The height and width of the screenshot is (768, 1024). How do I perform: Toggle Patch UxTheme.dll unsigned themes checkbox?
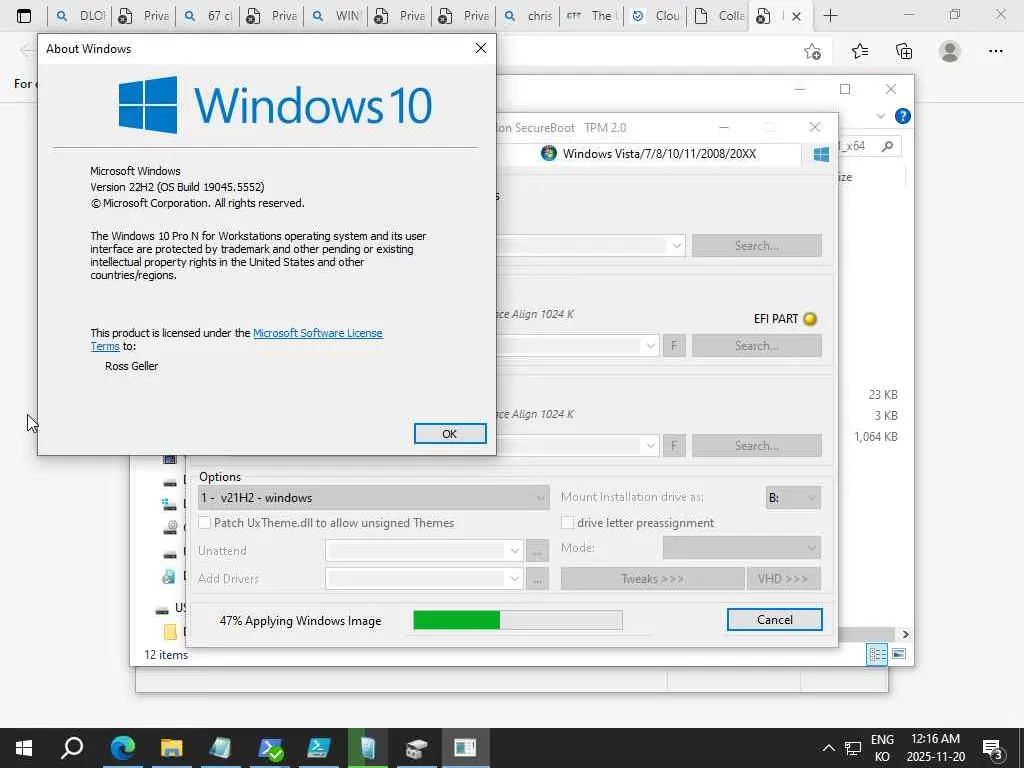click(205, 522)
